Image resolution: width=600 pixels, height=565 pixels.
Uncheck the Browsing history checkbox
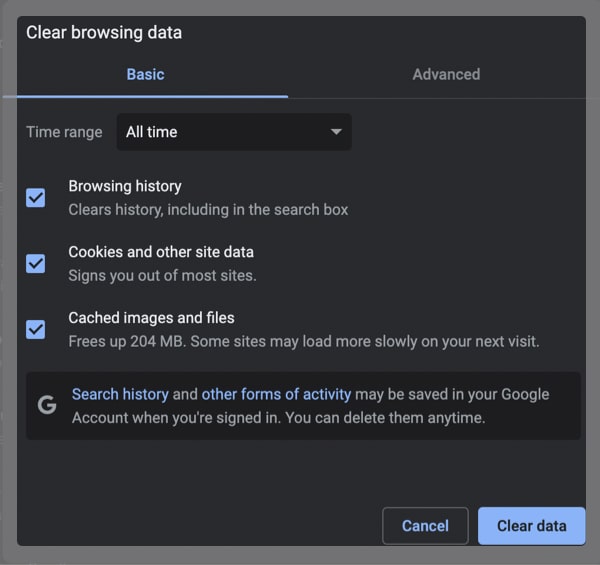[x=36, y=198]
